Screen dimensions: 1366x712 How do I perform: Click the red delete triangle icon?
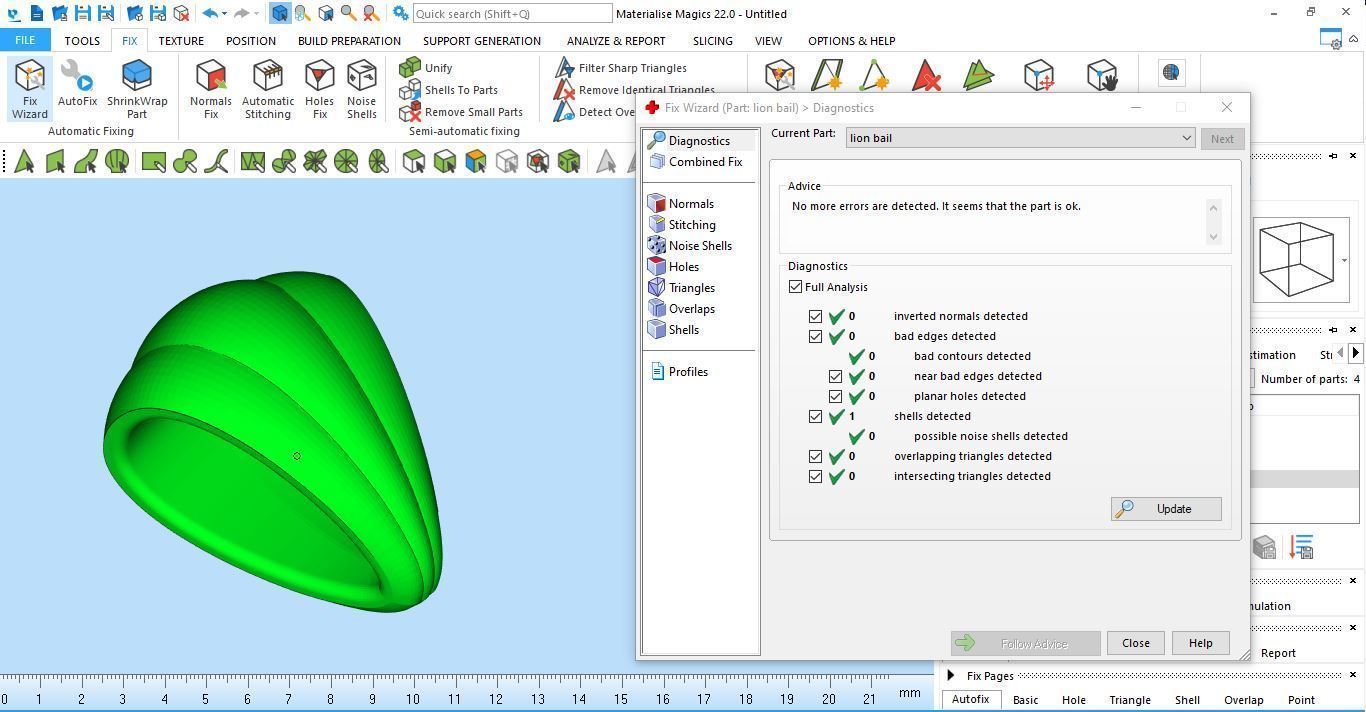(926, 75)
